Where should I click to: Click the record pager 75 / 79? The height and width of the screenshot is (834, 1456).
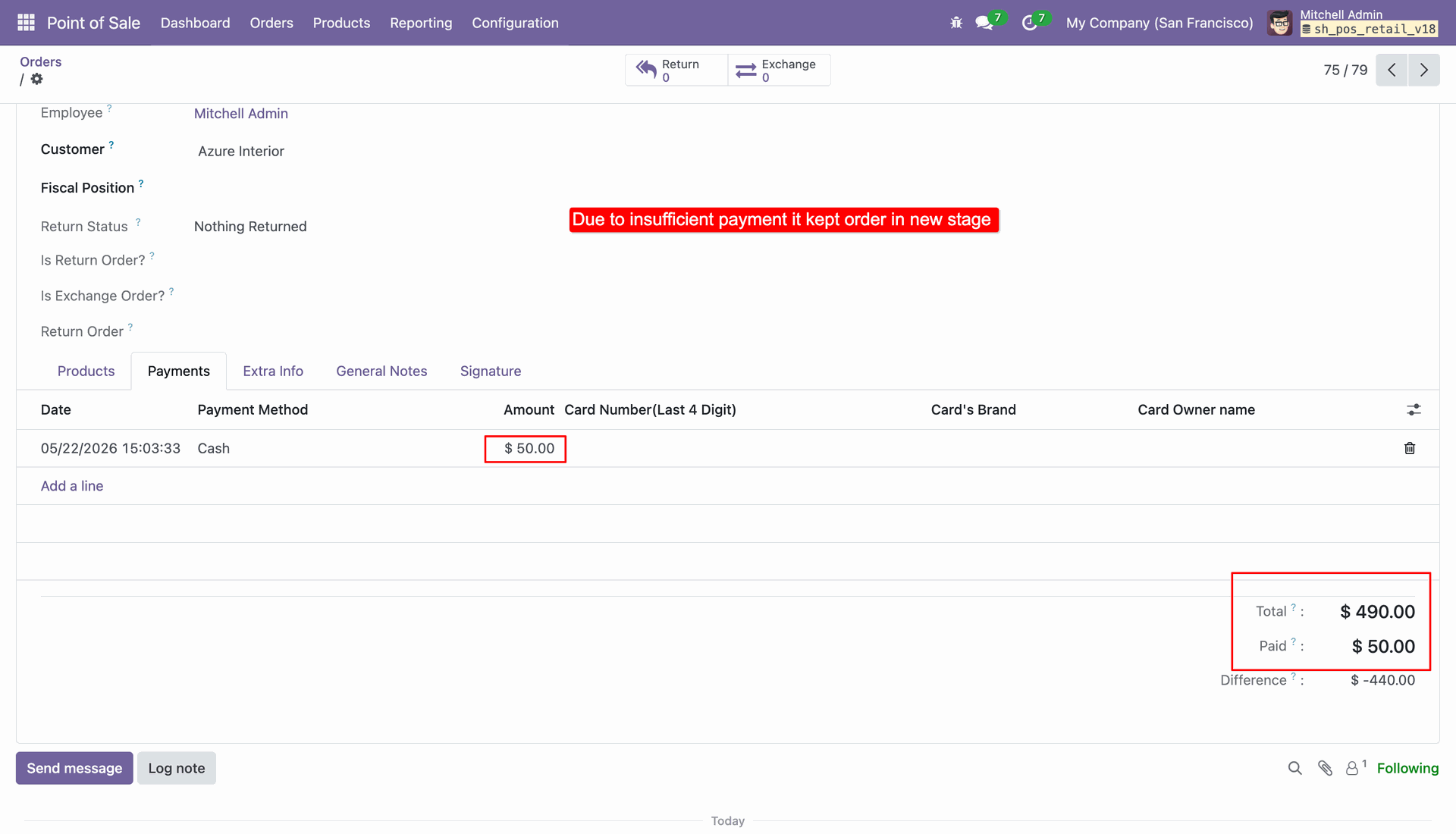click(x=1345, y=70)
